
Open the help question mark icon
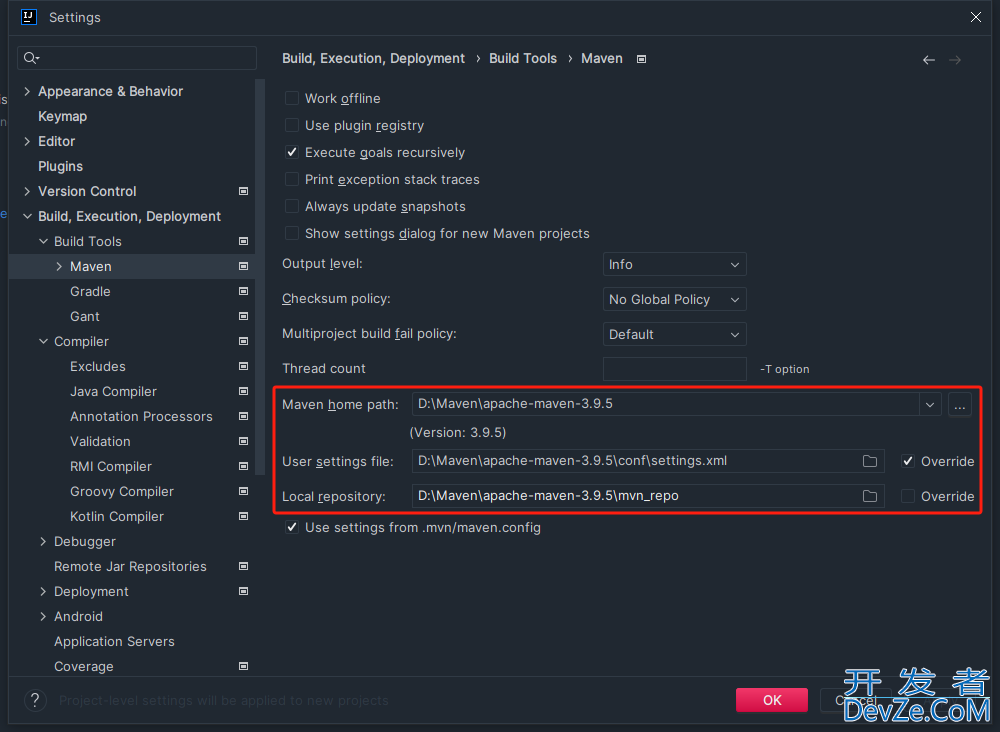click(x=35, y=700)
